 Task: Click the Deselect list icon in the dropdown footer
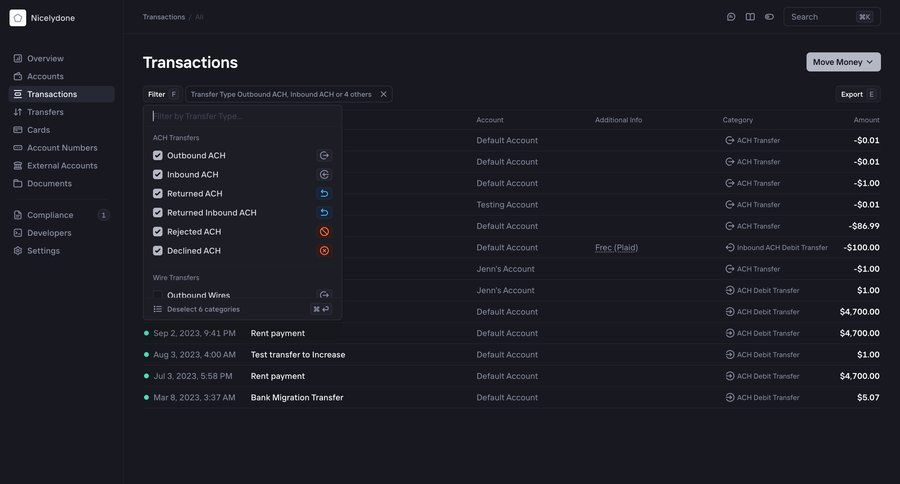pos(157,309)
